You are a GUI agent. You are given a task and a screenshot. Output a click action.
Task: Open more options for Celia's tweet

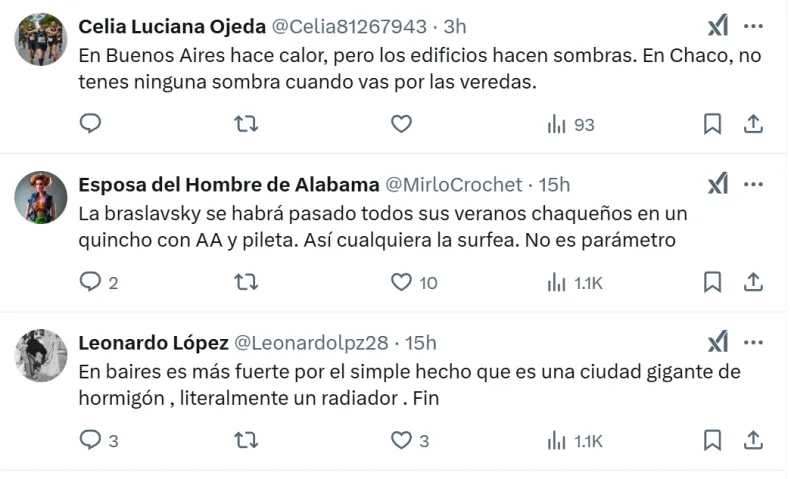pyautogui.click(x=754, y=26)
